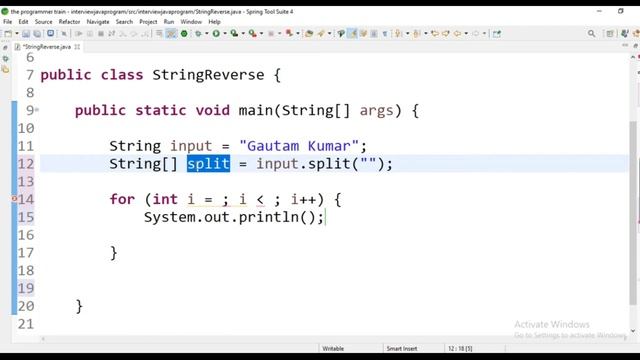Open the New file dropdown arrow

(x=17, y=33)
